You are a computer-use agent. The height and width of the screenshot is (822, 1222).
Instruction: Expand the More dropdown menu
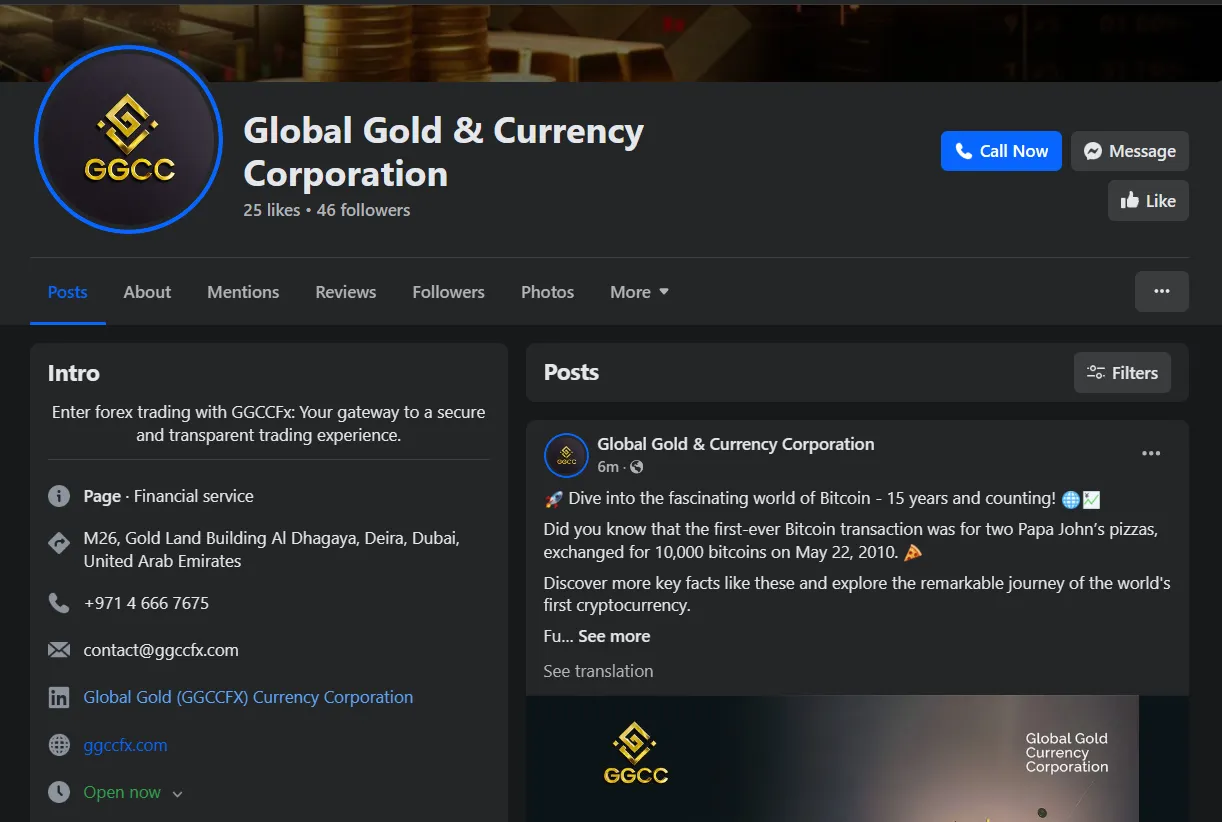click(x=639, y=292)
